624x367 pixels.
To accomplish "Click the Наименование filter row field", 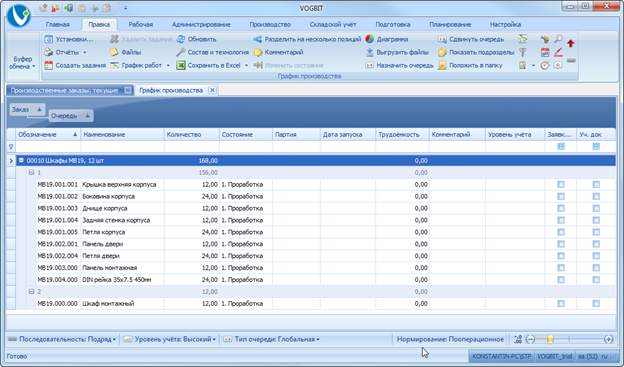I will click(x=122, y=146).
